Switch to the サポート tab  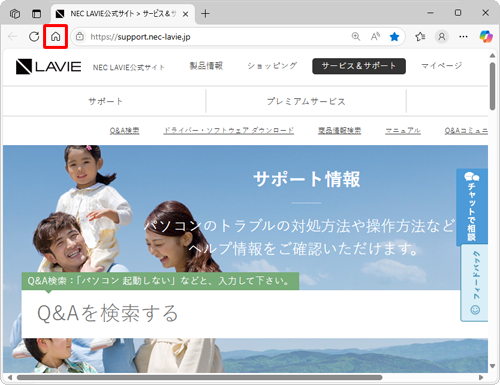pyautogui.click(x=105, y=101)
